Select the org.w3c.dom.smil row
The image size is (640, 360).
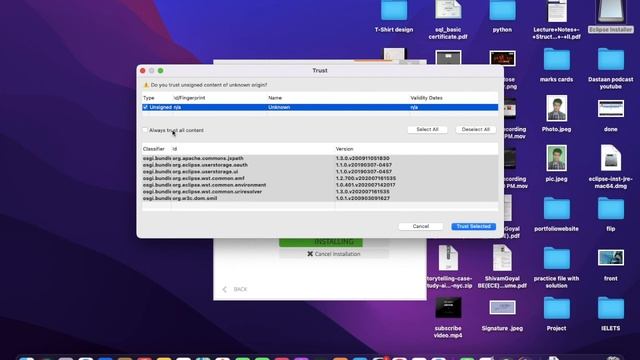(320, 198)
